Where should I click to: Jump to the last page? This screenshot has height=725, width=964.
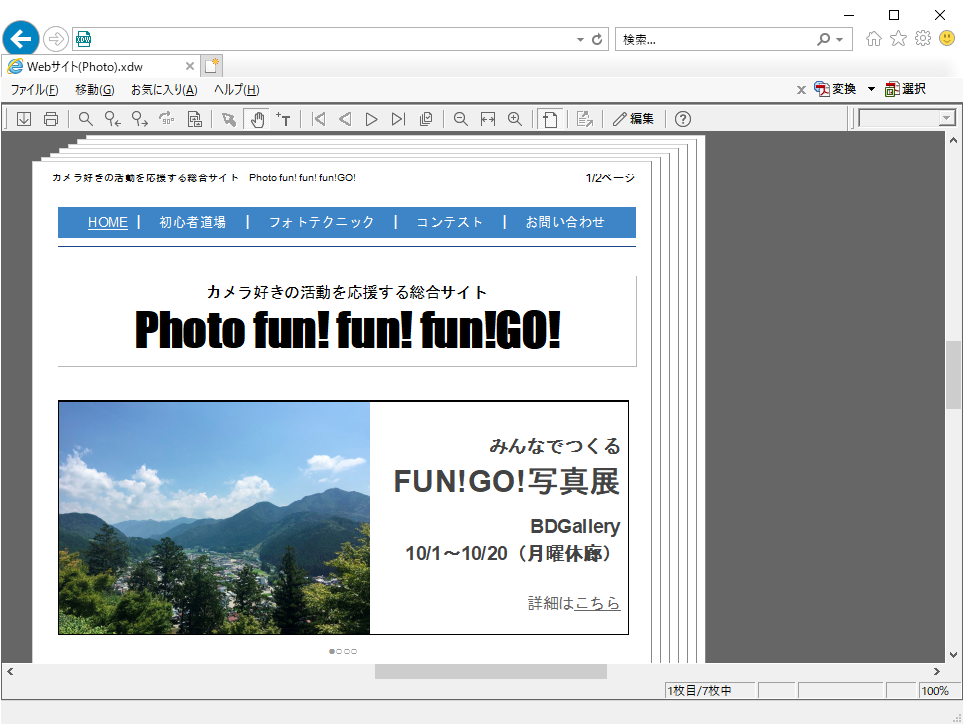click(397, 119)
